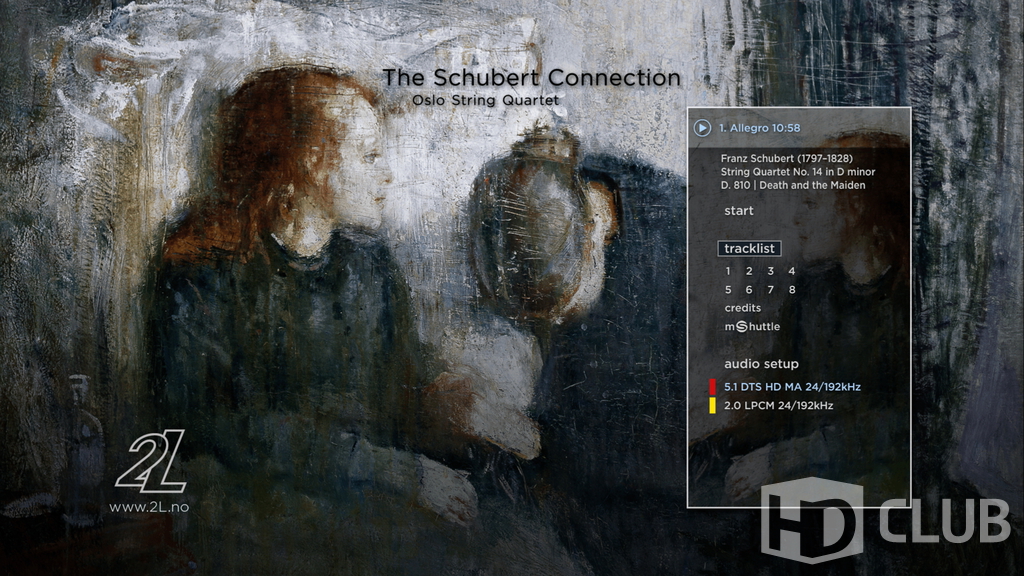The image size is (1024, 576).
Task: Open the tracklist menu item
Action: pyautogui.click(x=750, y=249)
